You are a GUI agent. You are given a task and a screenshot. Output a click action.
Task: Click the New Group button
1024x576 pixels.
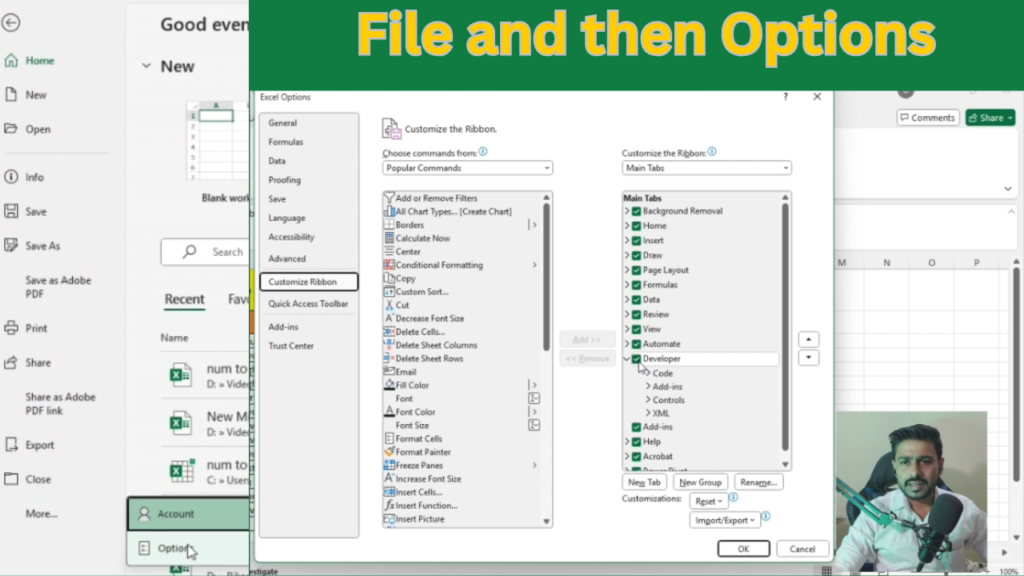[700, 482]
